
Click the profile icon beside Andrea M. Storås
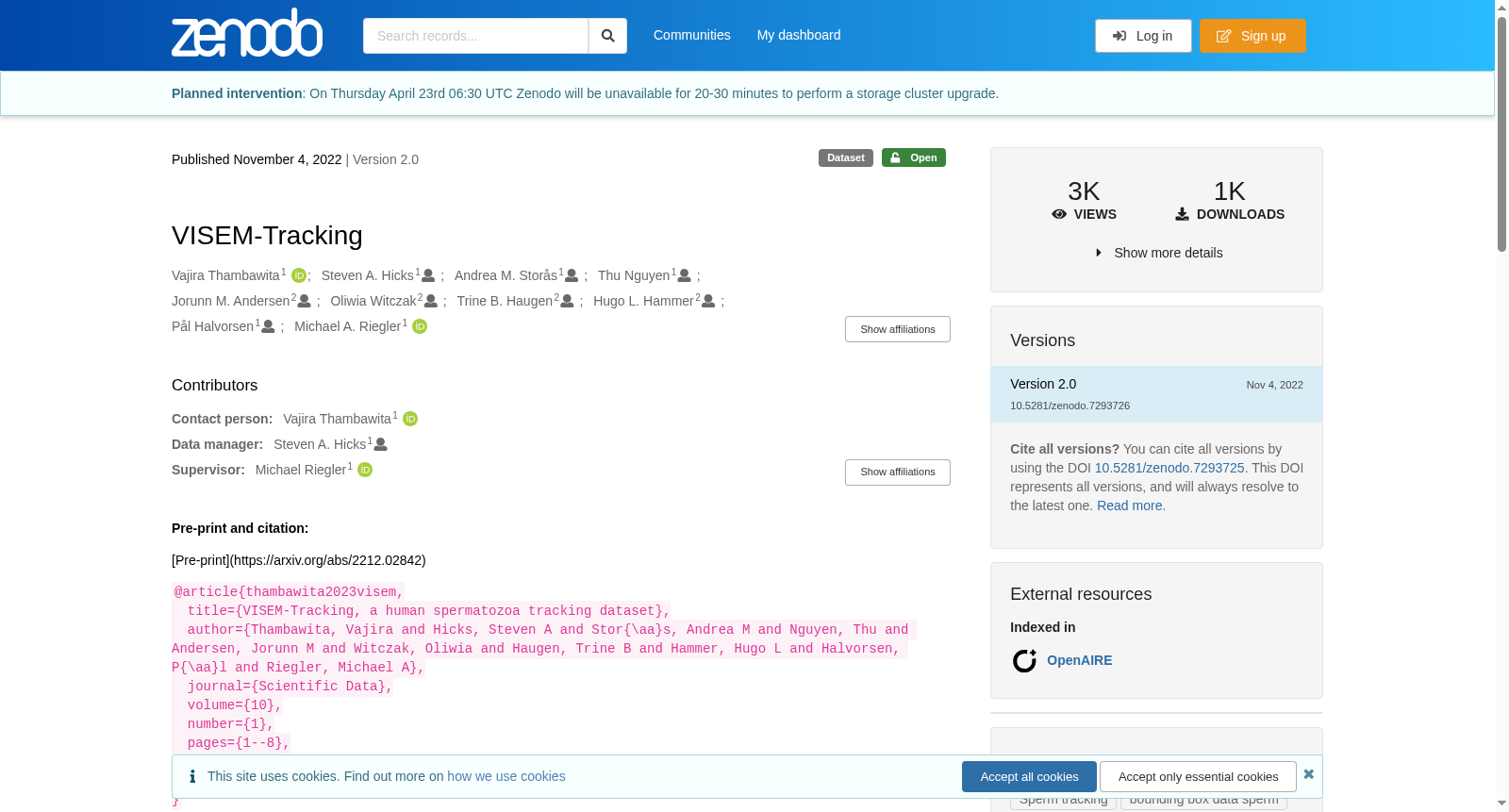tap(572, 275)
